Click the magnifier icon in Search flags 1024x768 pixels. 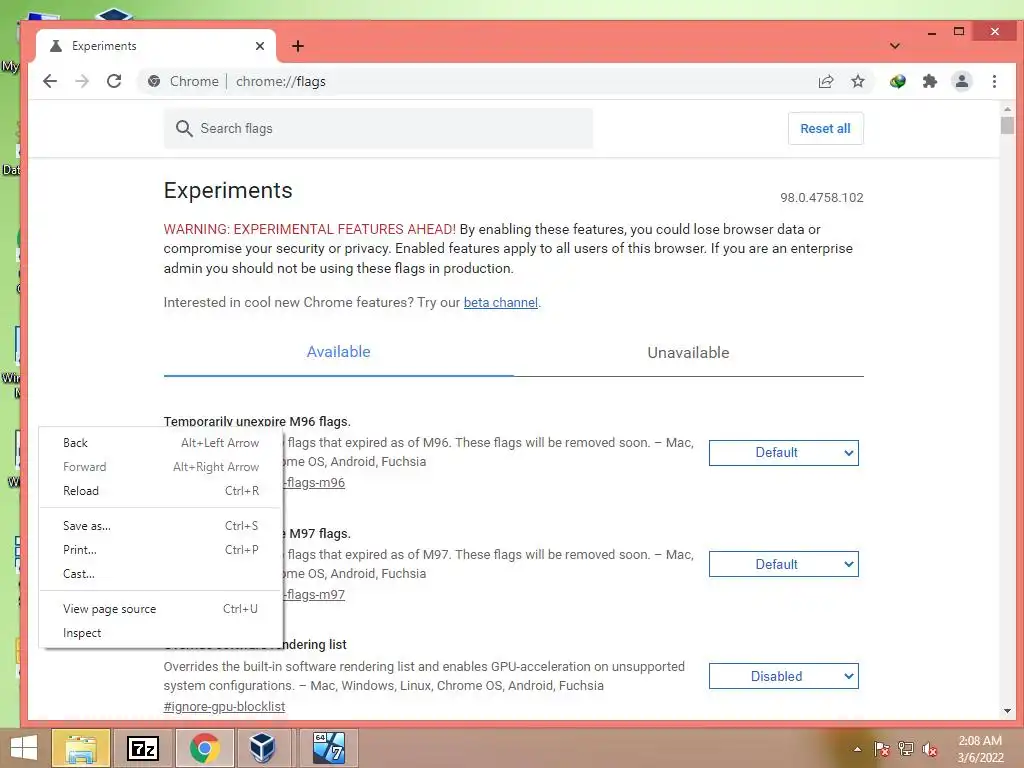184,128
